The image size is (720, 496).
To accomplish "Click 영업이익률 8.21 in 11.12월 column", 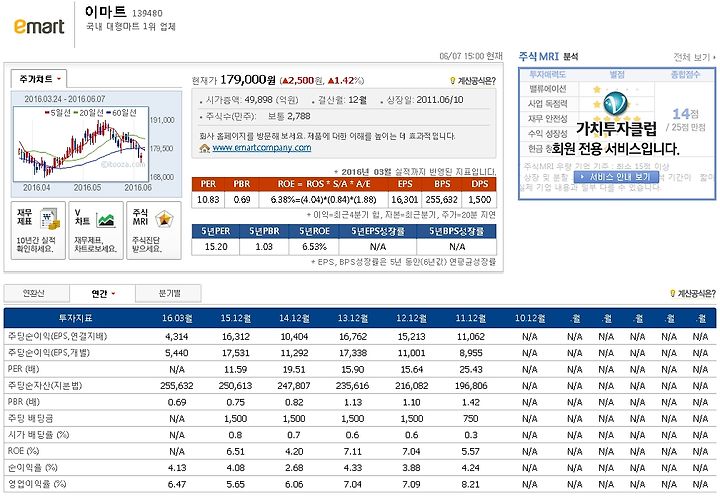I will click(x=471, y=484).
